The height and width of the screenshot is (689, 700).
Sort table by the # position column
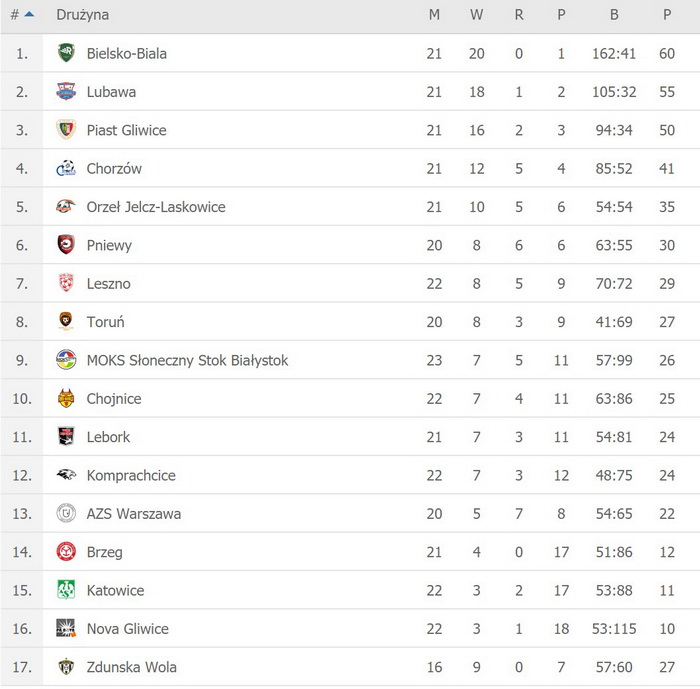coord(15,15)
